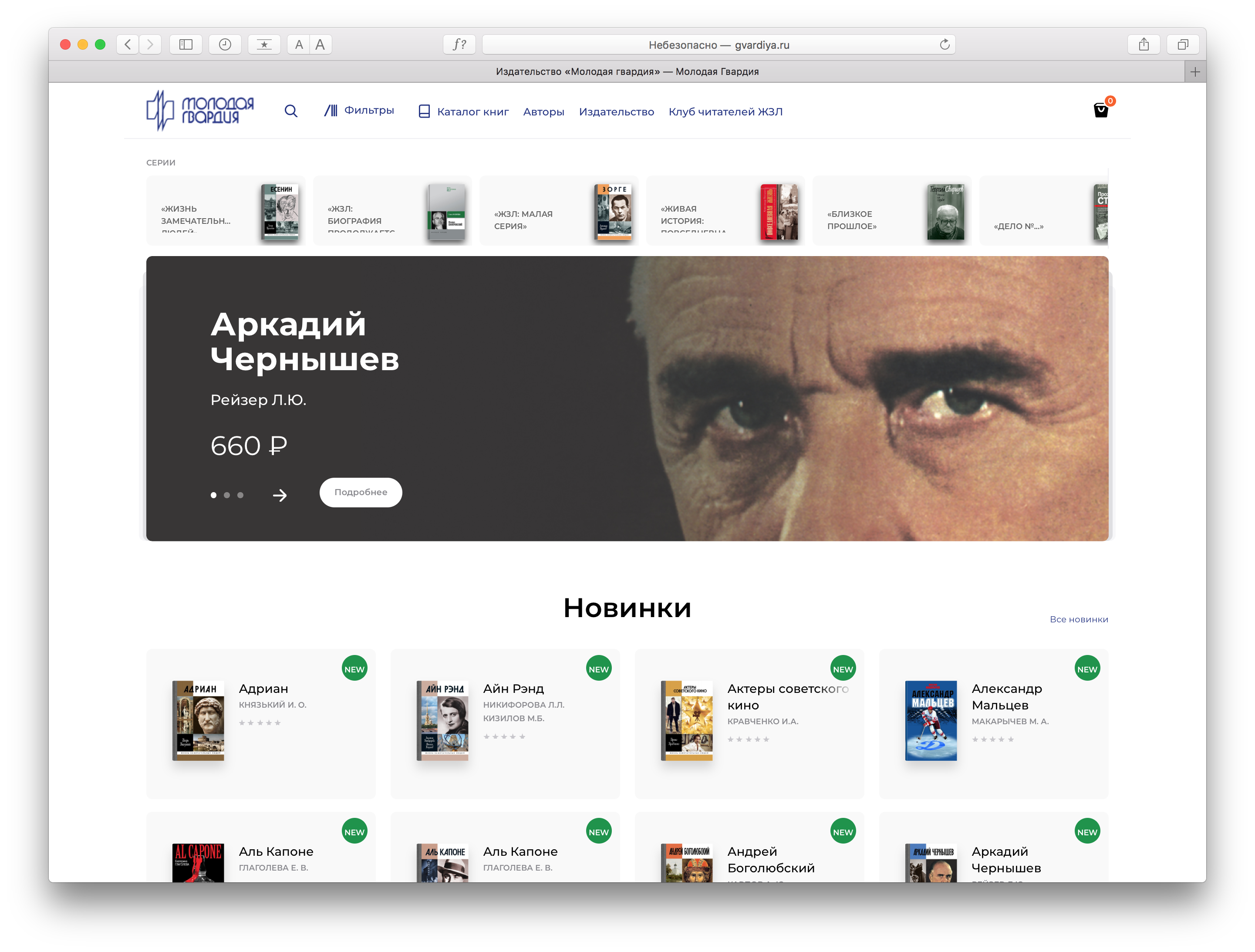Open the Адриан book cover thumbnail

coord(198,720)
